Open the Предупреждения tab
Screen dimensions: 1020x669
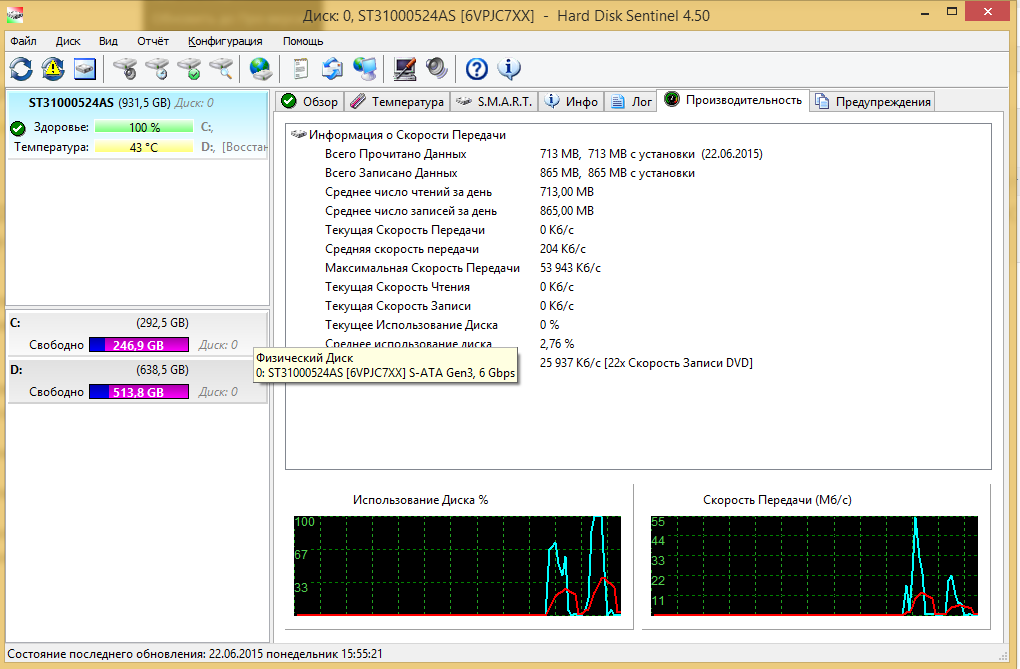874,101
